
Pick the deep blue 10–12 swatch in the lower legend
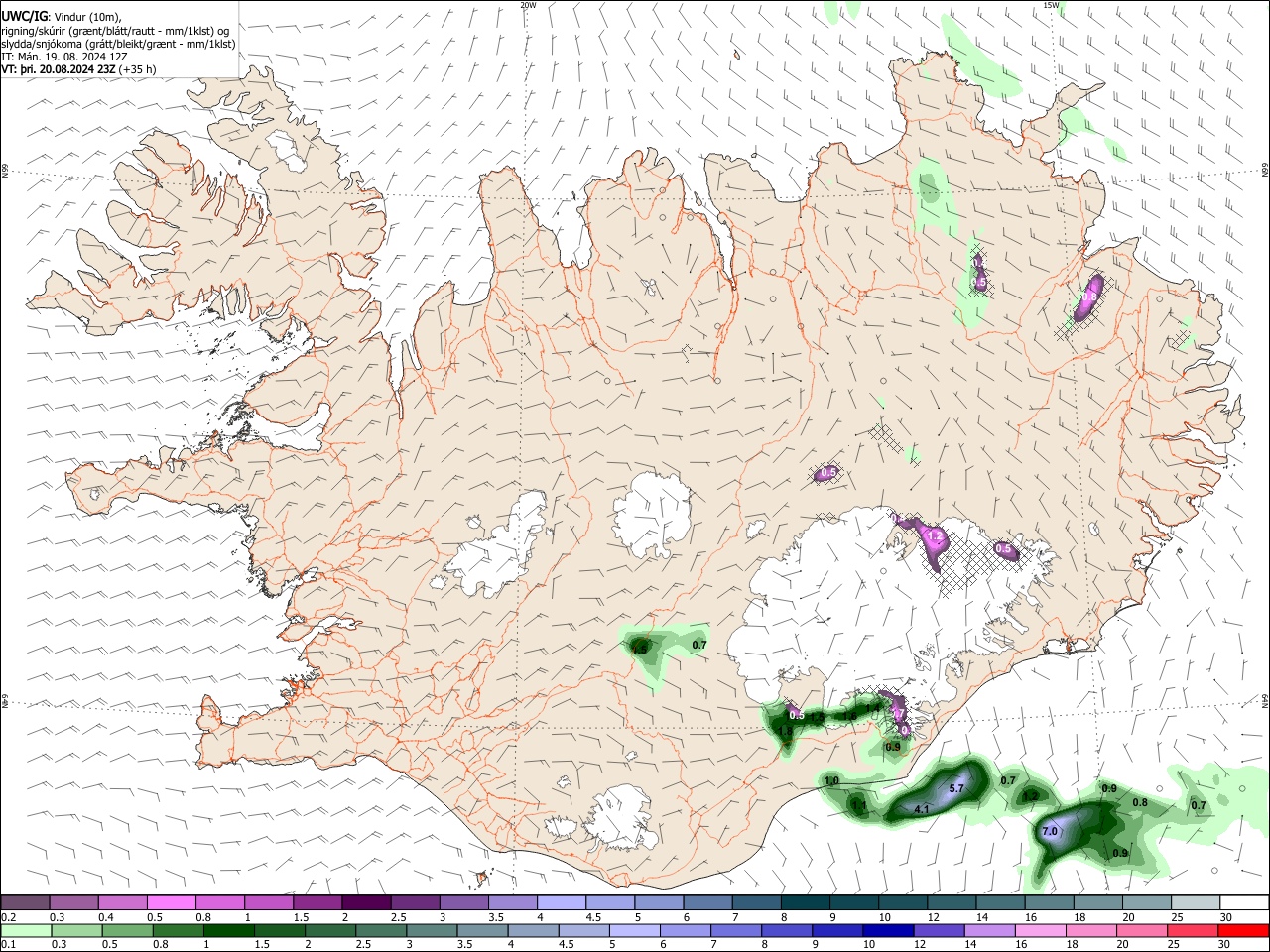click(x=888, y=930)
